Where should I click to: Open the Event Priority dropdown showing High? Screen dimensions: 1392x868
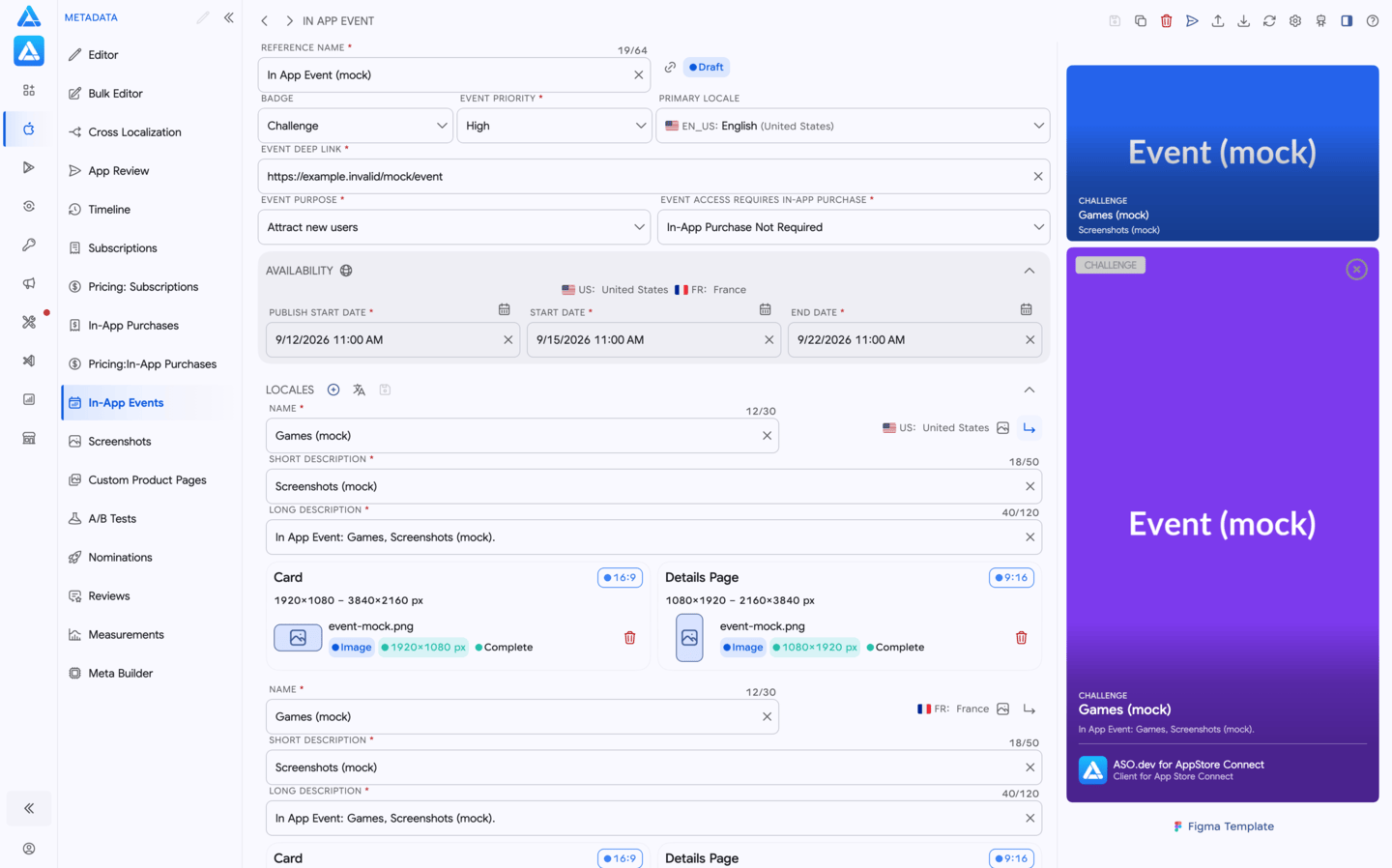(554, 126)
